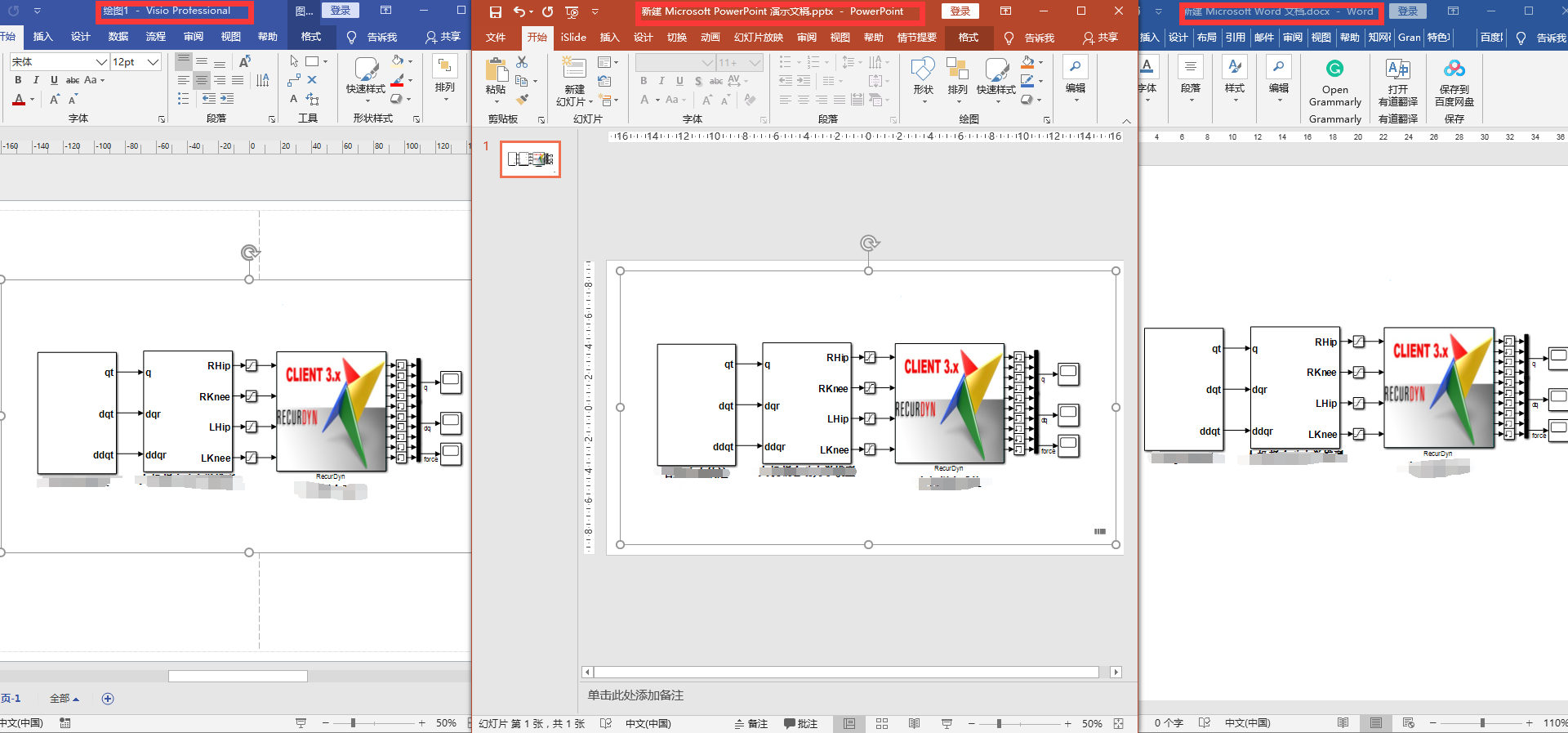Click PowerPoint format painter brush

pos(522,100)
